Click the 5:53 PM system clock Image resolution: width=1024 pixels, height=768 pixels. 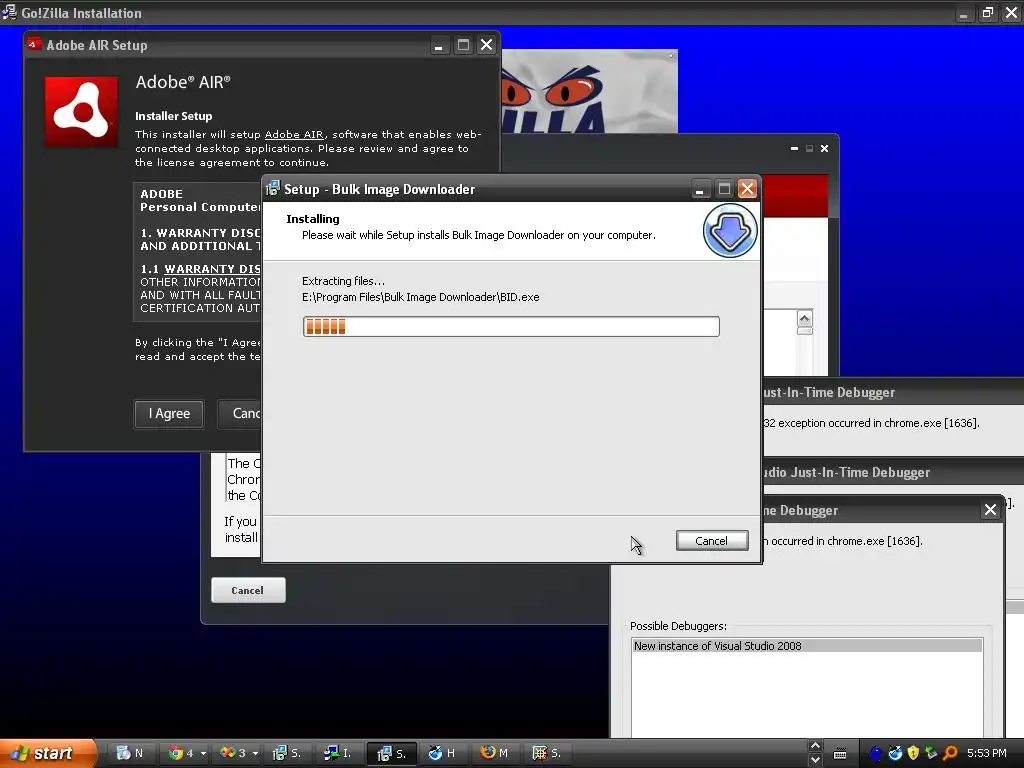(987, 753)
